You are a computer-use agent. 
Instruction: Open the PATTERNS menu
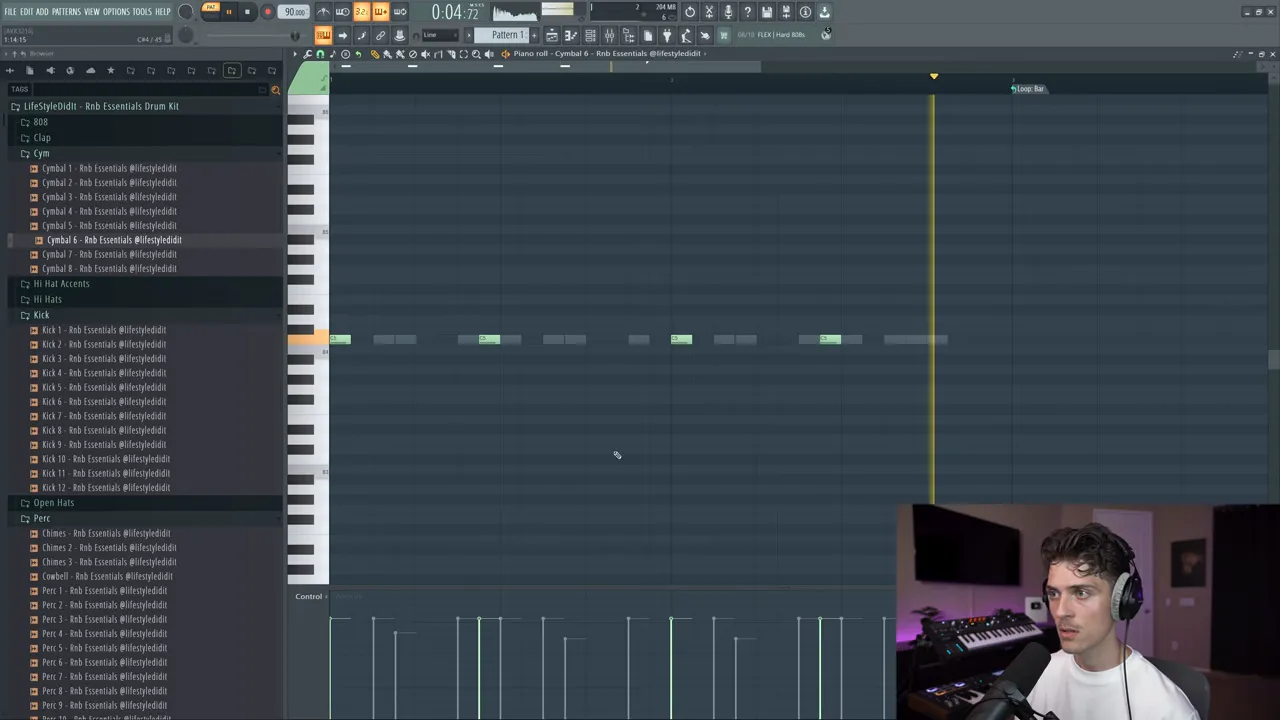click(x=66, y=12)
